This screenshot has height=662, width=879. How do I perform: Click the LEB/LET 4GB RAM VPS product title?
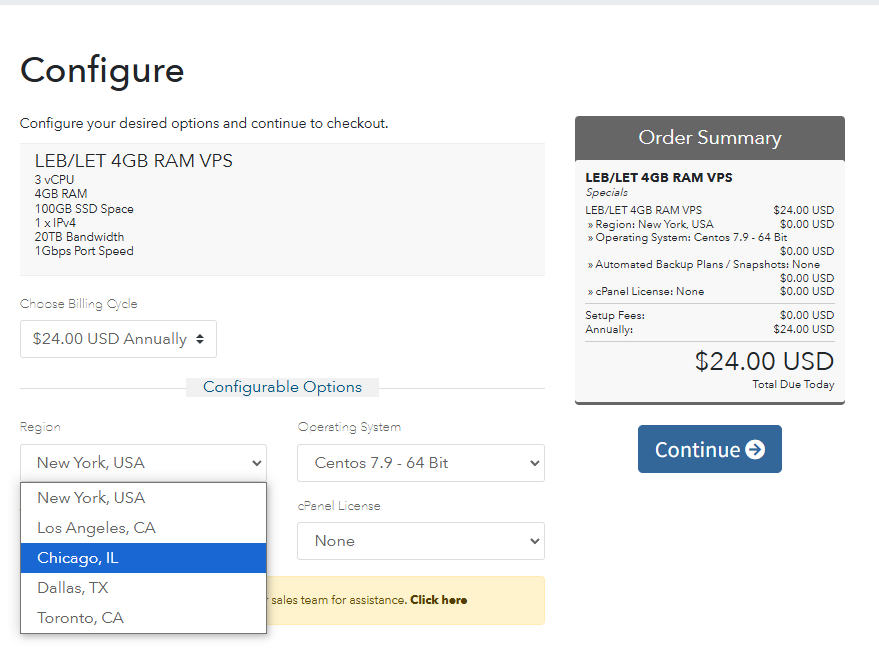point(133,161)
